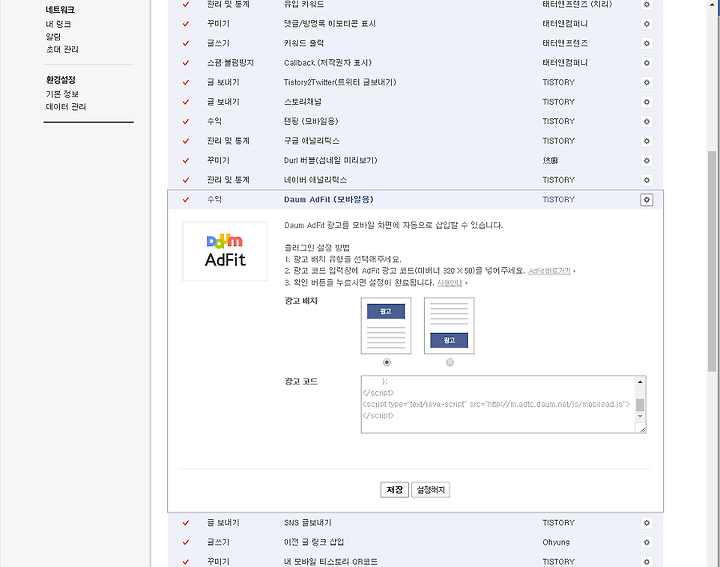The width and height of the screenshot is (720, 567).
Task: Open settings gear for Tistory2Twitter plugin
Action: 647,82
